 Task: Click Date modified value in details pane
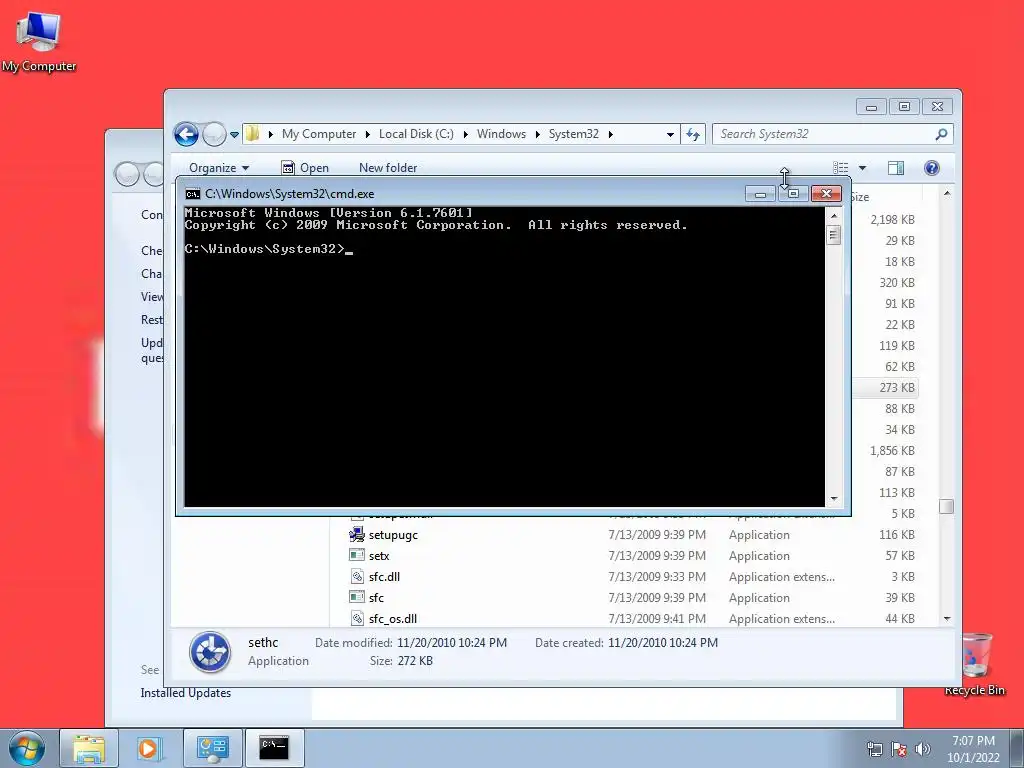point(452,643)
